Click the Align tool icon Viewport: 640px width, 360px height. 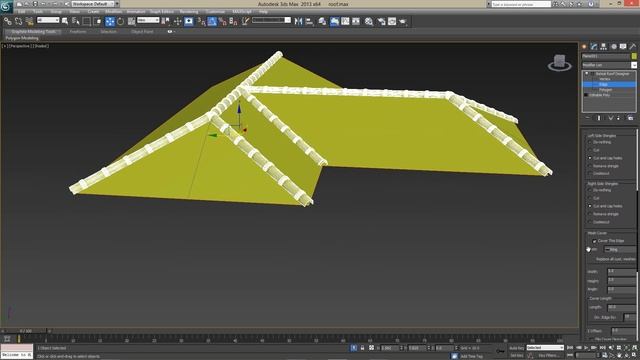309,21
